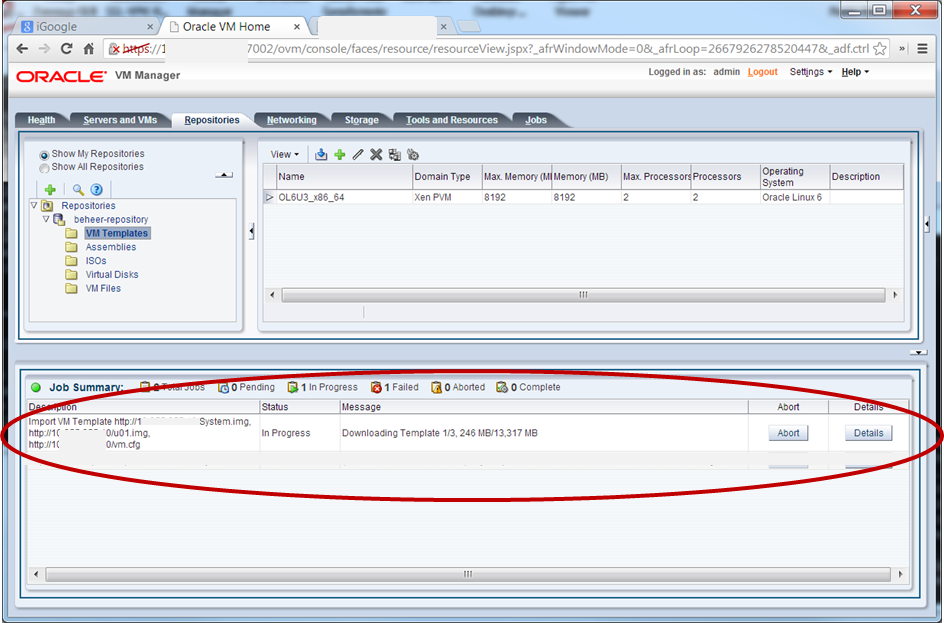Click the pencil Edit template icon

click(358, 155)
